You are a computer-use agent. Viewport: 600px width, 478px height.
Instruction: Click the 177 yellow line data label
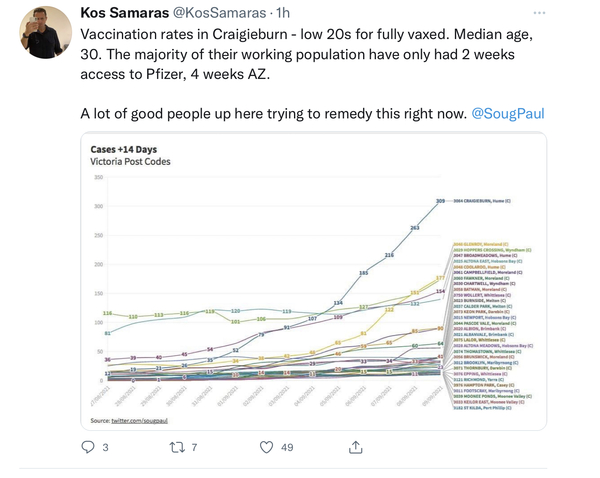441,278
